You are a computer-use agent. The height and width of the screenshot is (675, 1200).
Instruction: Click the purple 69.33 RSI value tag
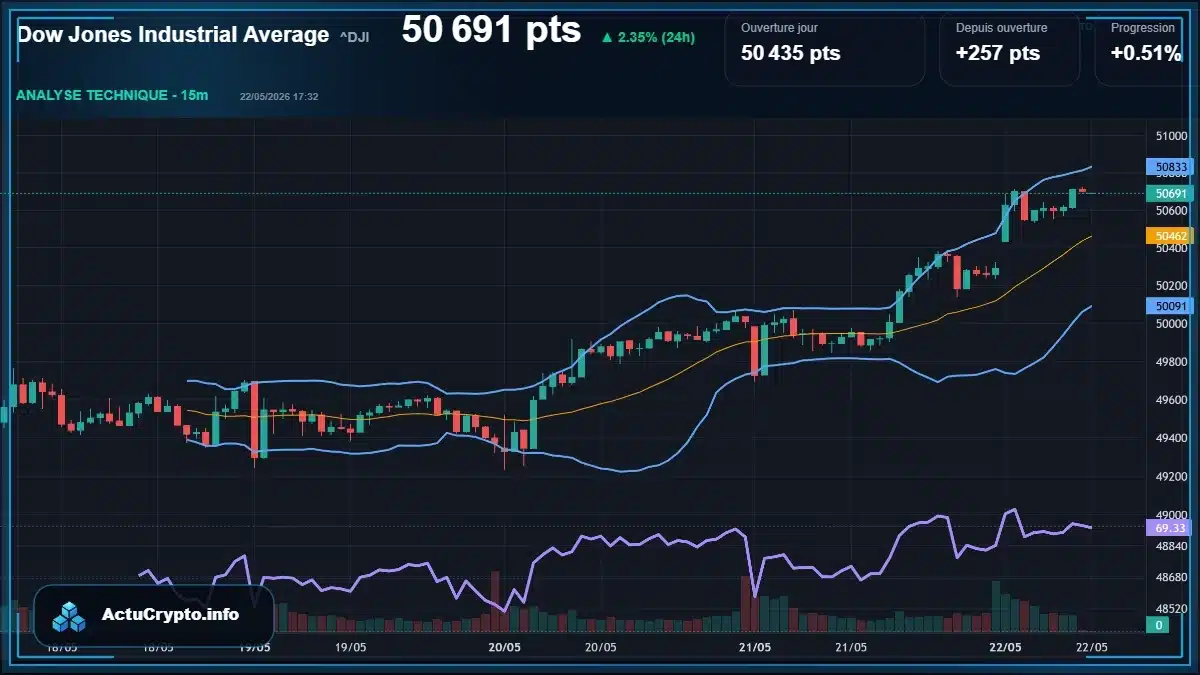pos(1170,528)
